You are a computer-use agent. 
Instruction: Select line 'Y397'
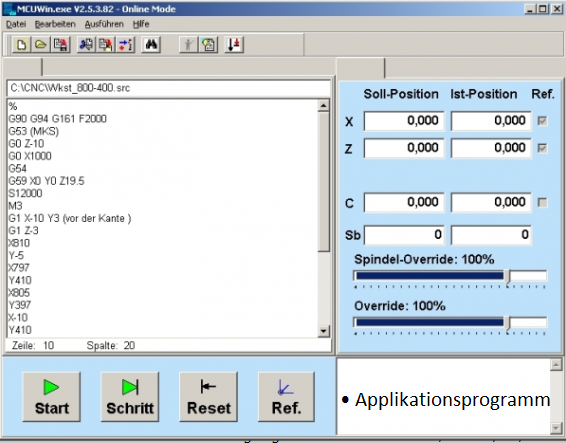[x=20, y=305]
